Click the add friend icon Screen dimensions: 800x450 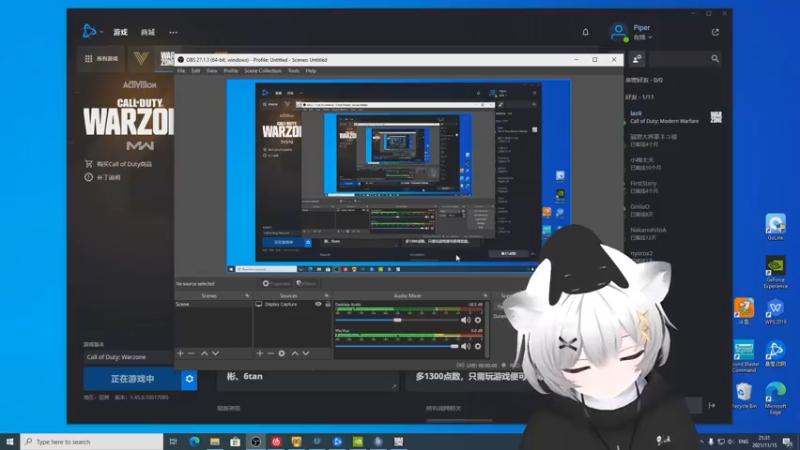(x=637, y=59)
